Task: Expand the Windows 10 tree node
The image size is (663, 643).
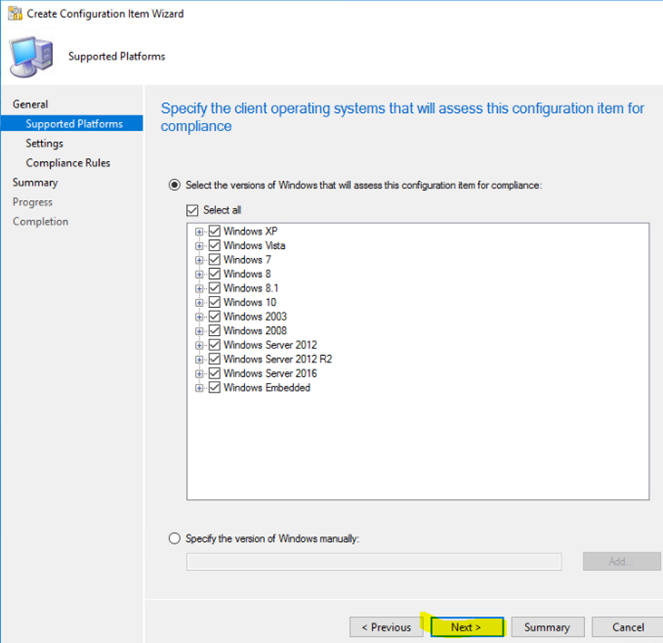Action: pos(199,303)
